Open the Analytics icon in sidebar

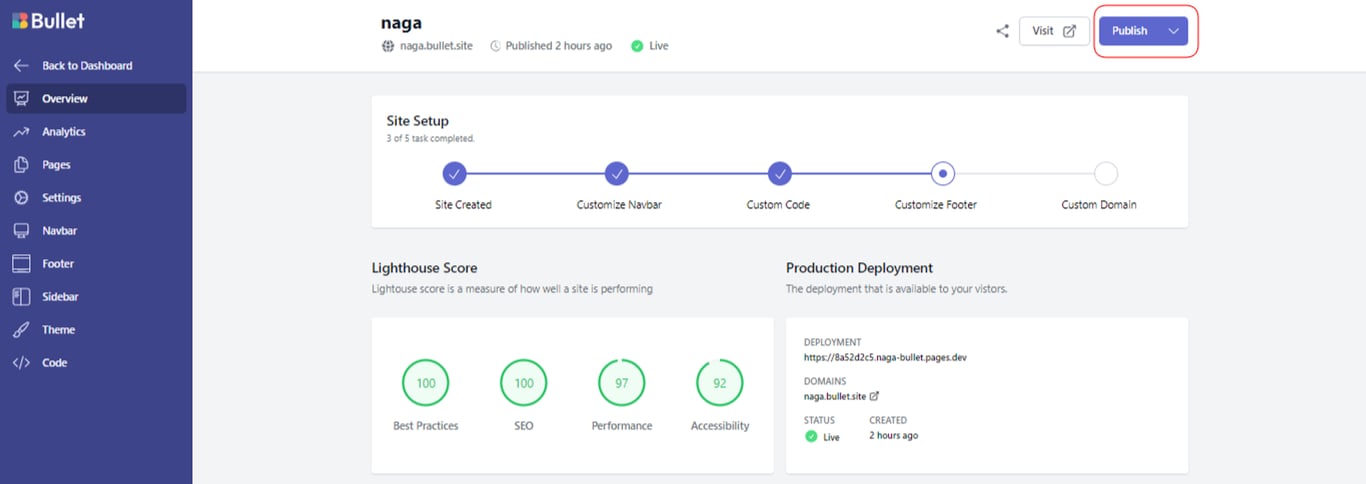[x=21, y=132]
